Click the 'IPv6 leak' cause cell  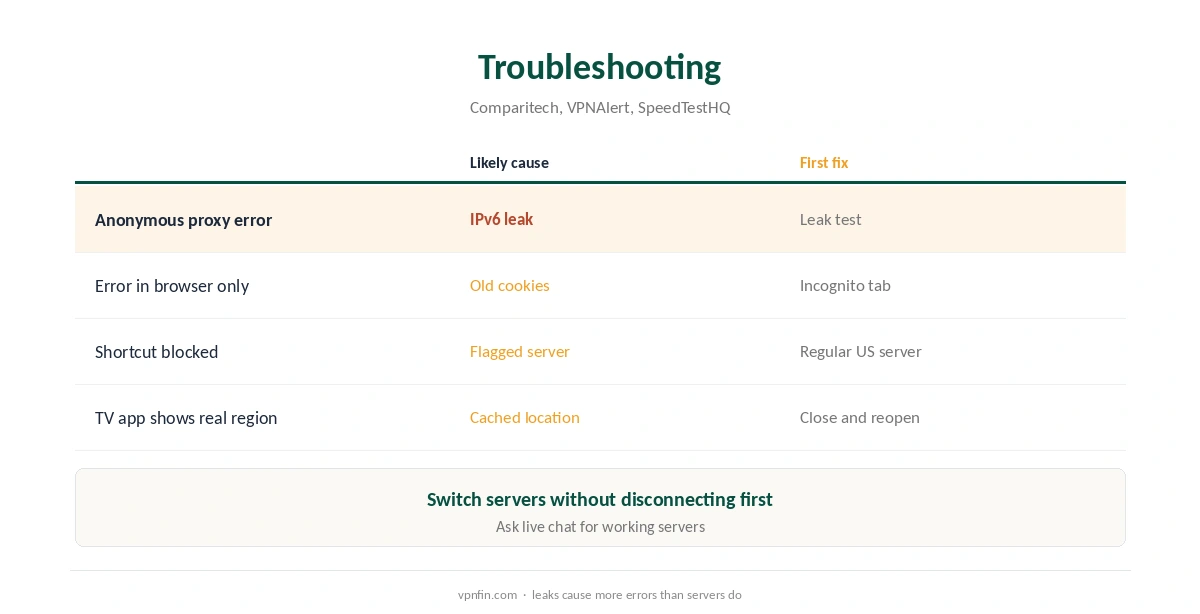click(501, 219)
